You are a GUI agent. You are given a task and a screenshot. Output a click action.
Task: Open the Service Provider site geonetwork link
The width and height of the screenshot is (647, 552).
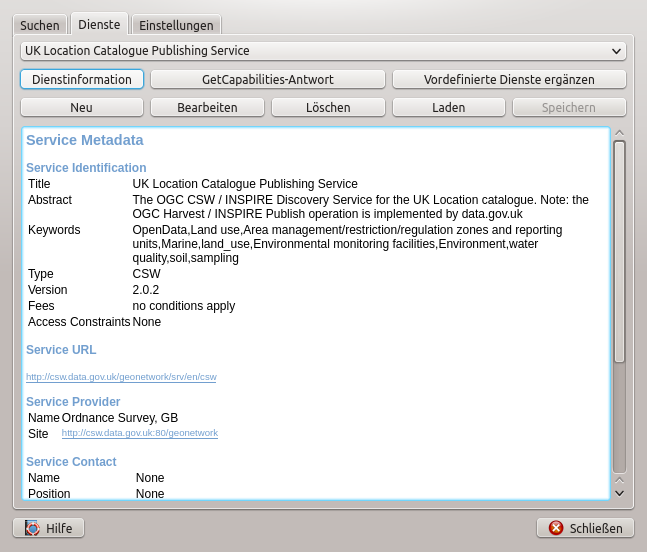140,433
